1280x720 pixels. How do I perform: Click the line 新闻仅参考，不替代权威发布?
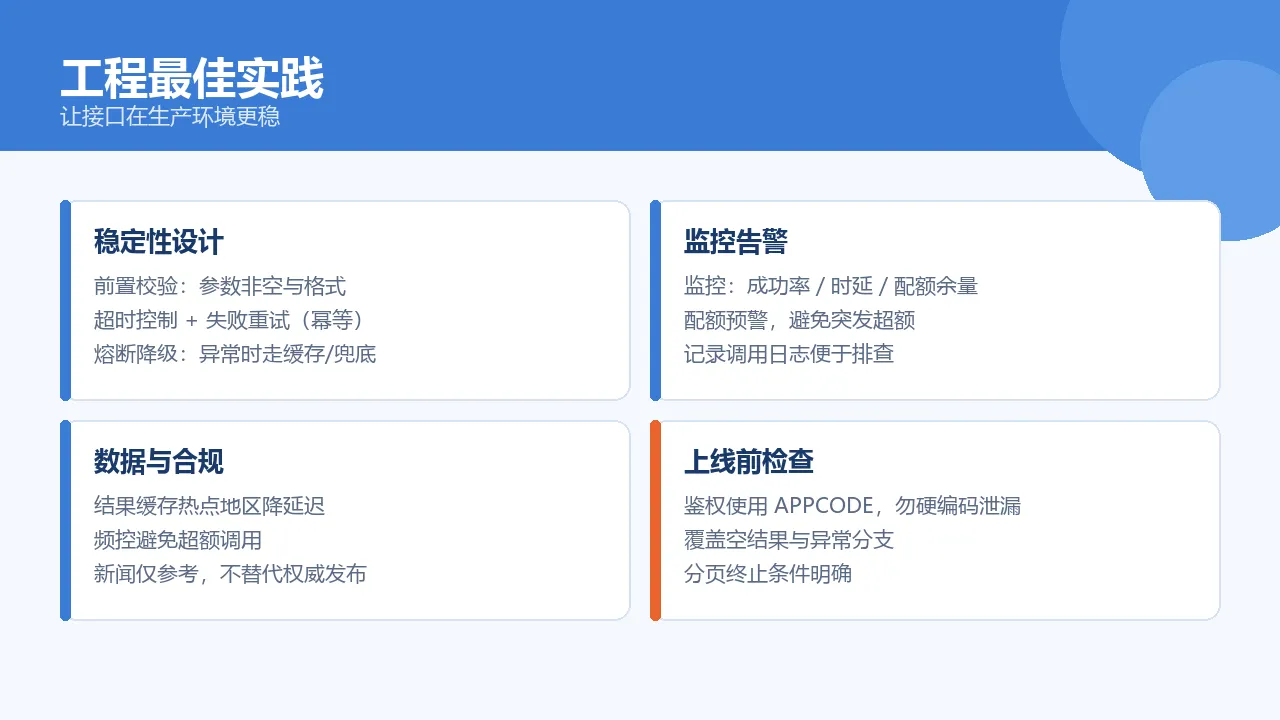pos(230,574)
